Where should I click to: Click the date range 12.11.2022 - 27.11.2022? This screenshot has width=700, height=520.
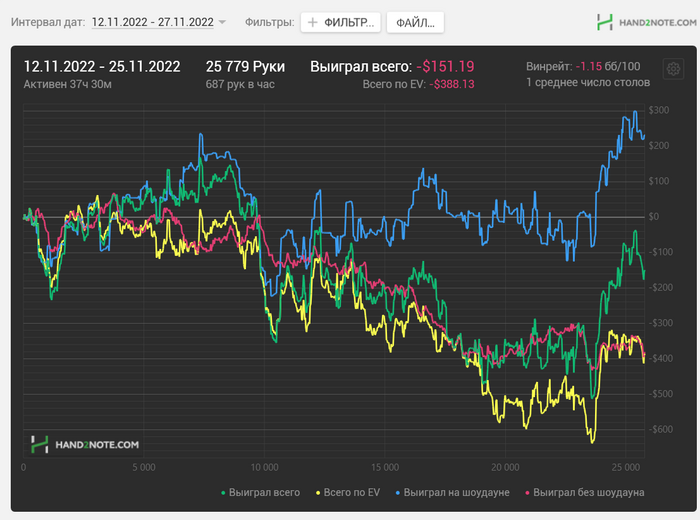tap(153, 22)
